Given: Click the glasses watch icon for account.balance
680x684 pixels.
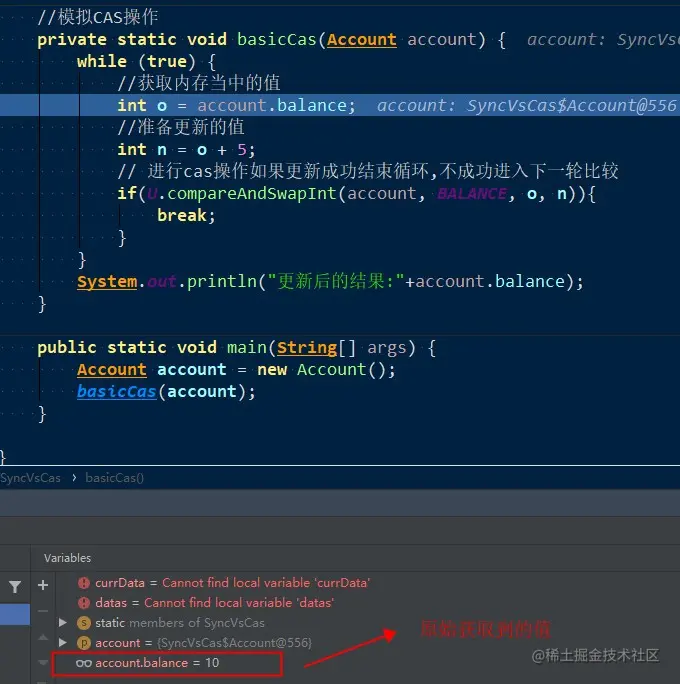Looking at the screenshot, I should pos(84,663).
